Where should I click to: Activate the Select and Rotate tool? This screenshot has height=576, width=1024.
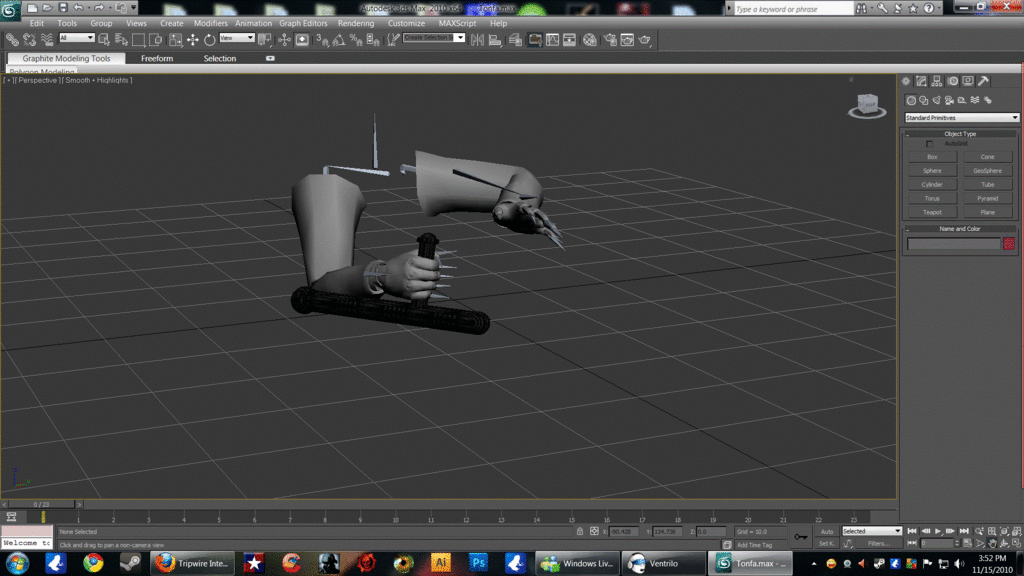coord(208,40)
